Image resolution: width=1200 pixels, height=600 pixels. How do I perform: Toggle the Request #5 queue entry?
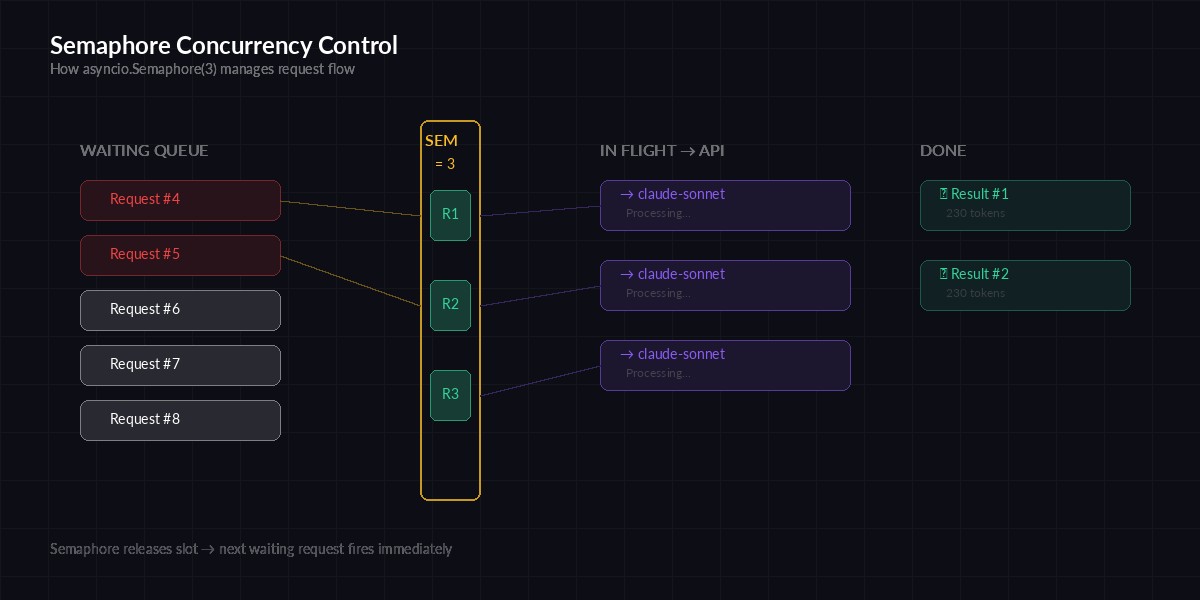click(180, 255)
